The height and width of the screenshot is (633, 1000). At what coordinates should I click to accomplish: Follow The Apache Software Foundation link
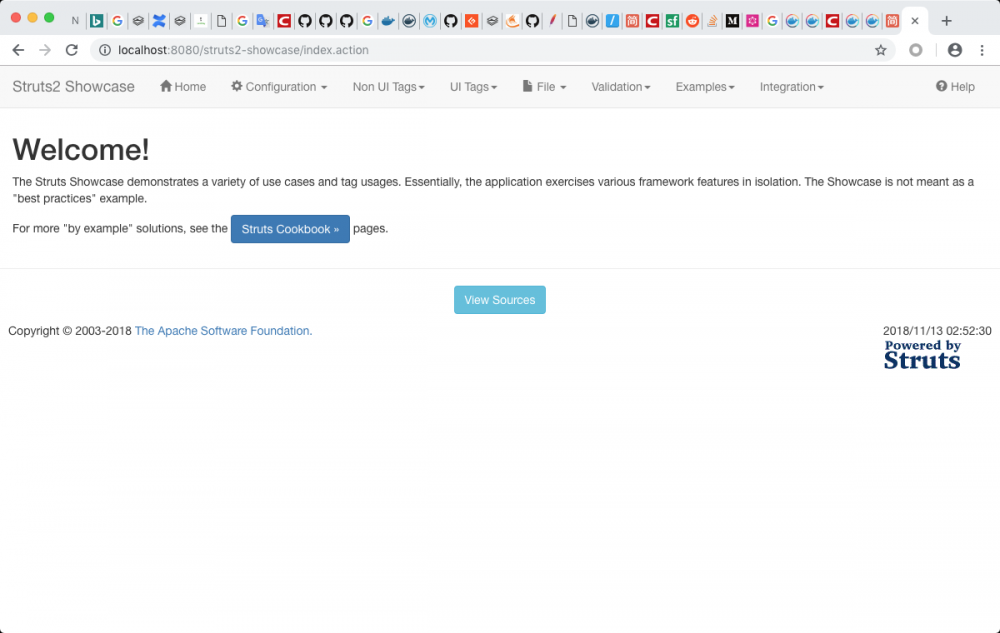(x=223, y=331)
